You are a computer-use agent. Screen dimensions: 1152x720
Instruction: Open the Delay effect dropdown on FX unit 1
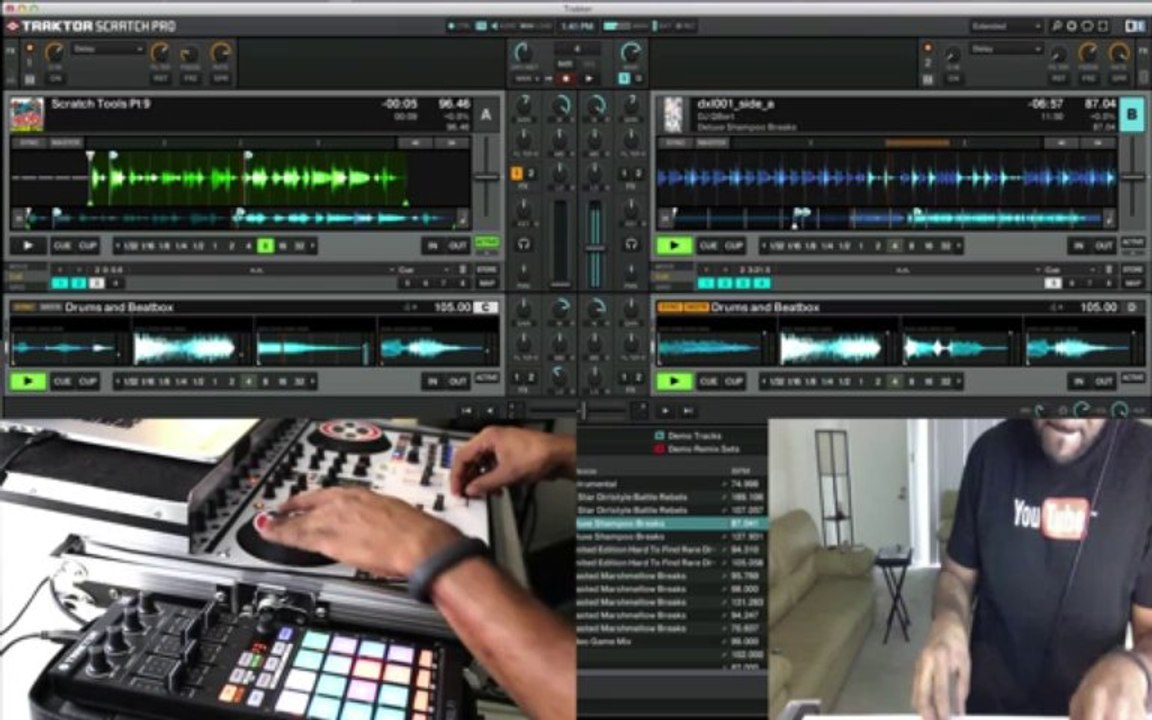coord(108,49)
